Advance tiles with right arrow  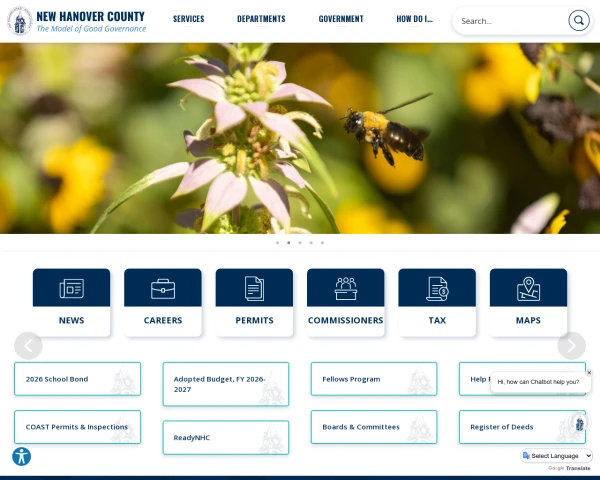571,346
